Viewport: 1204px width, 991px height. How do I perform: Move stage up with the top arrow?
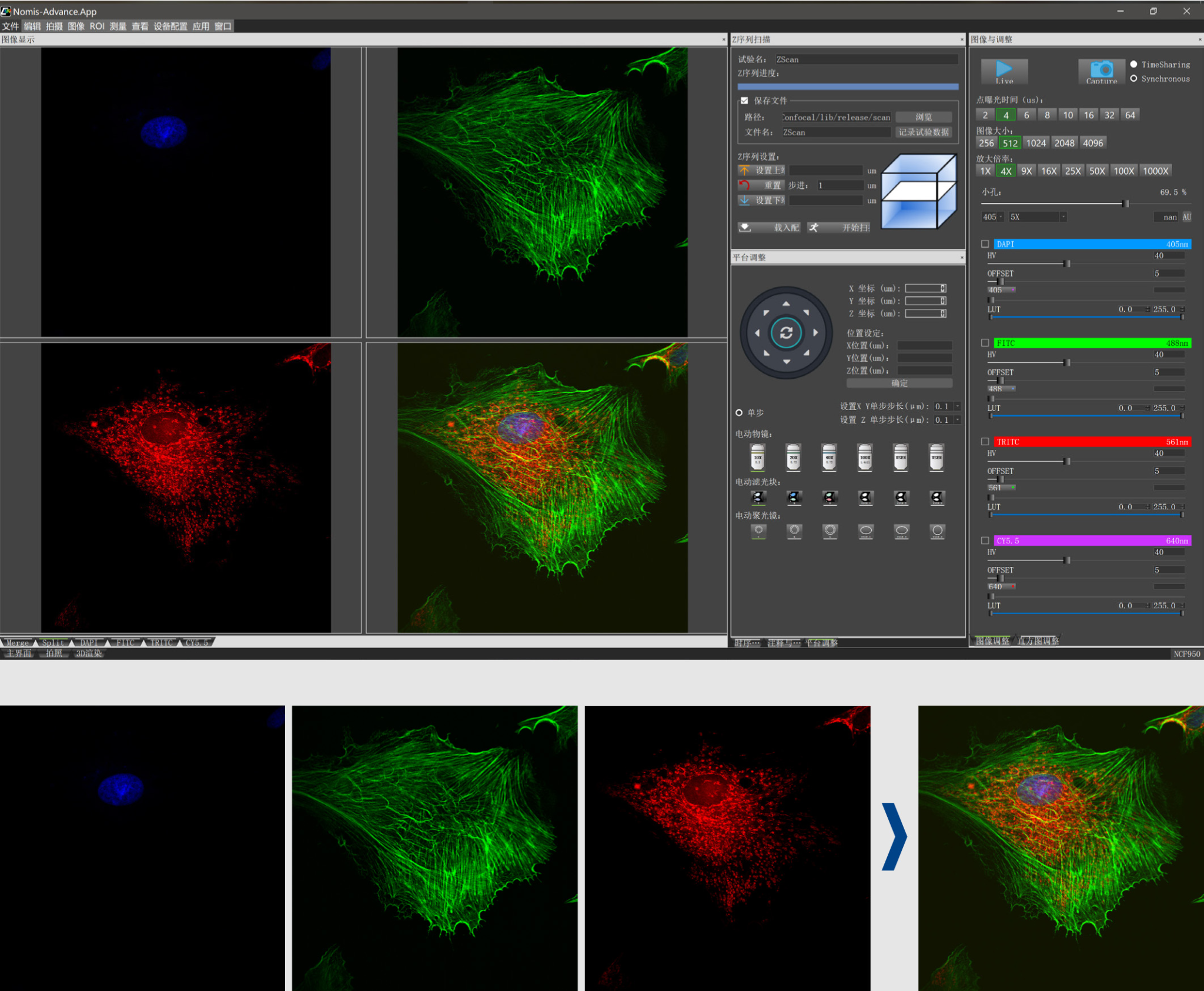(x=786, y=303)
